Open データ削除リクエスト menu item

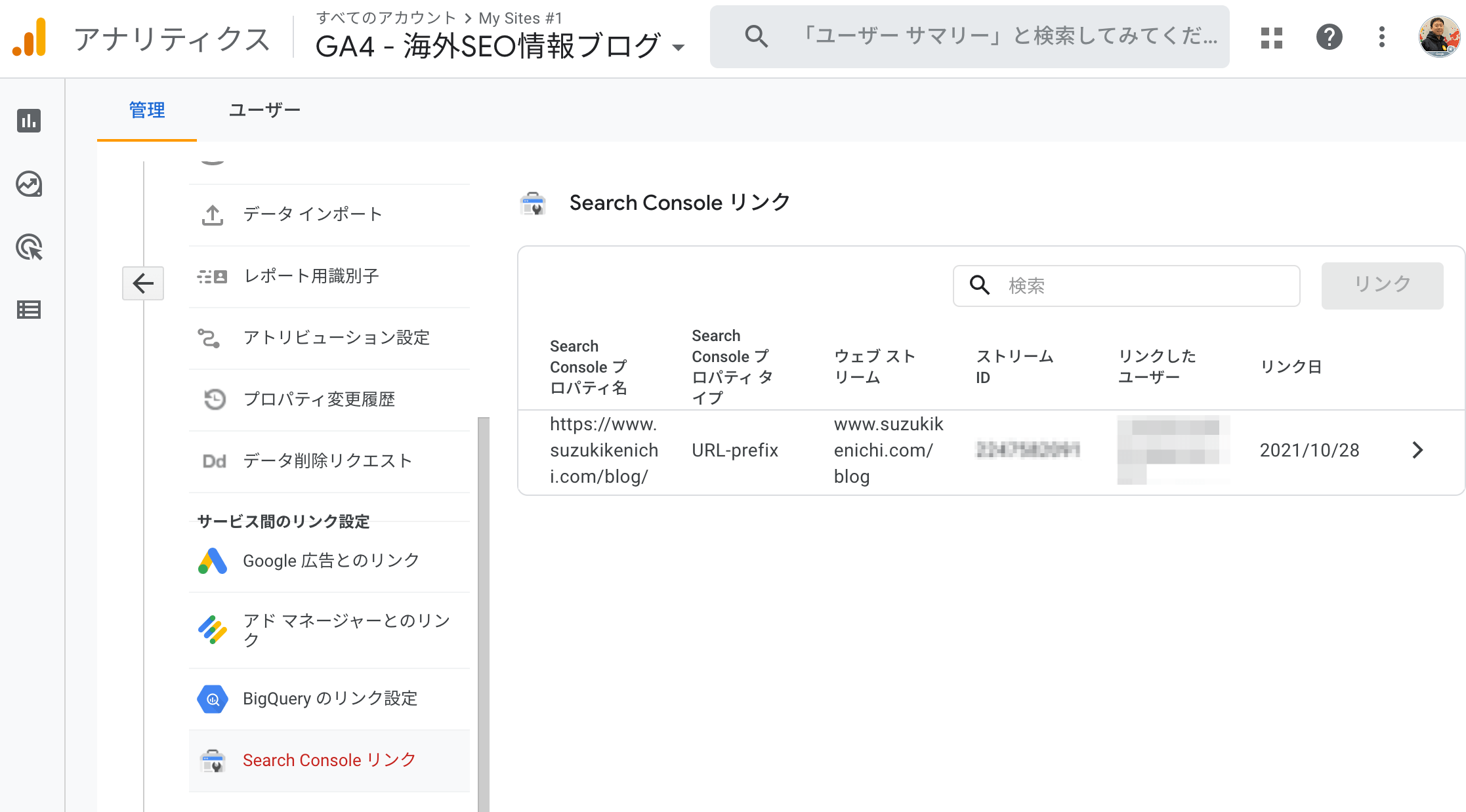[329, 461]
